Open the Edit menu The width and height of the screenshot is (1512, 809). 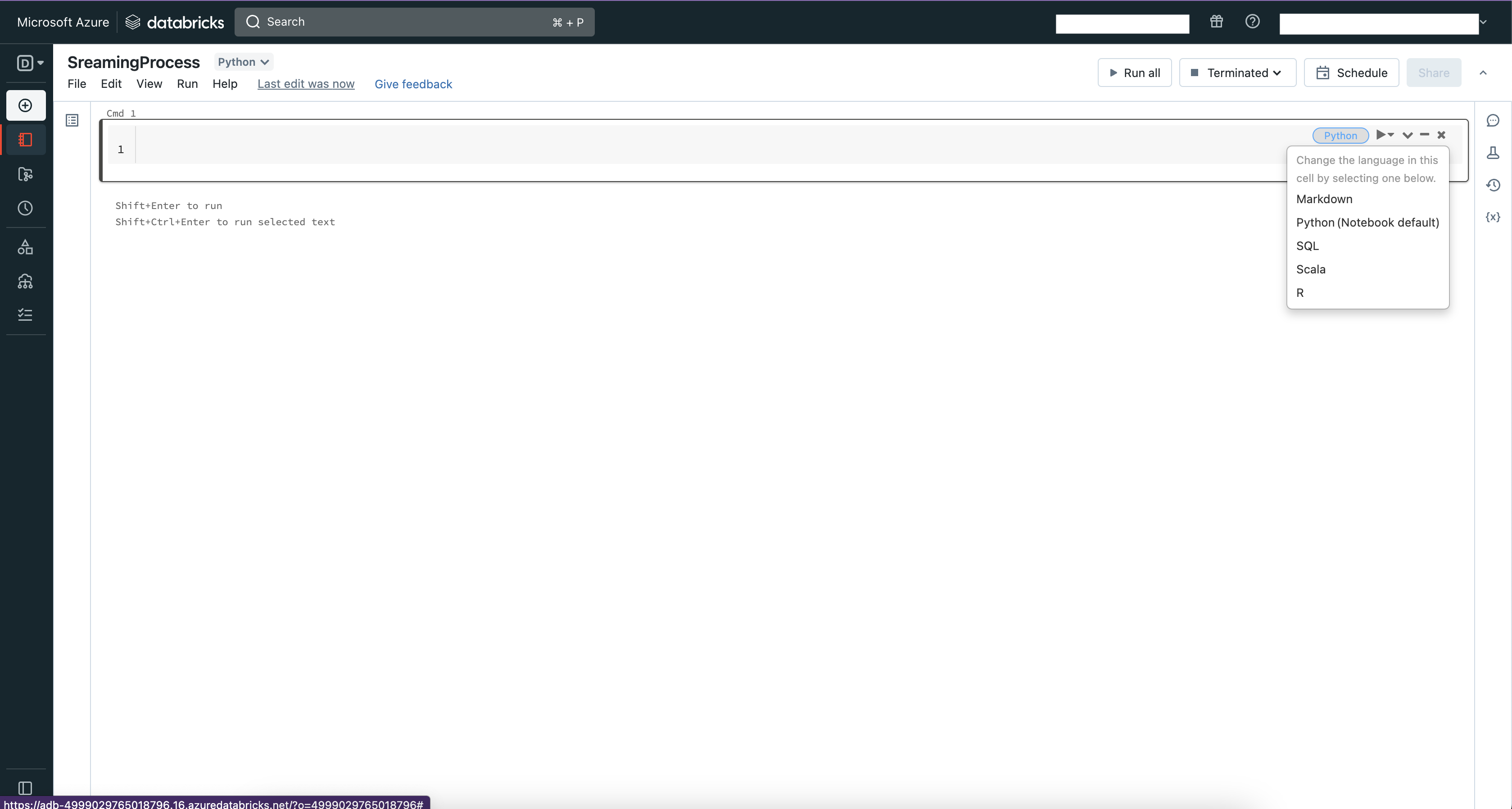point(111,84)
